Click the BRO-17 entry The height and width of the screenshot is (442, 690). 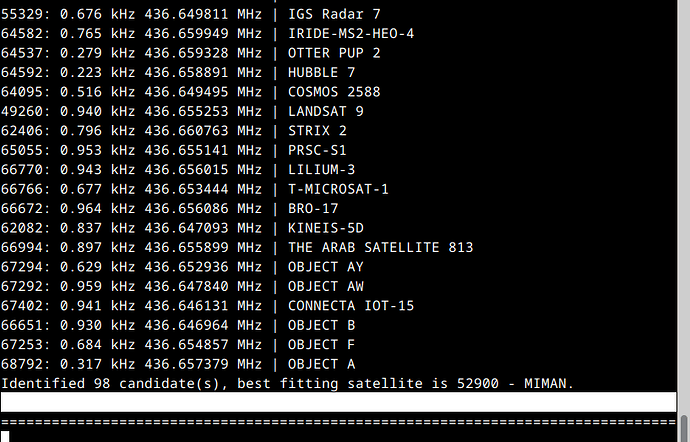pos(169,208)
